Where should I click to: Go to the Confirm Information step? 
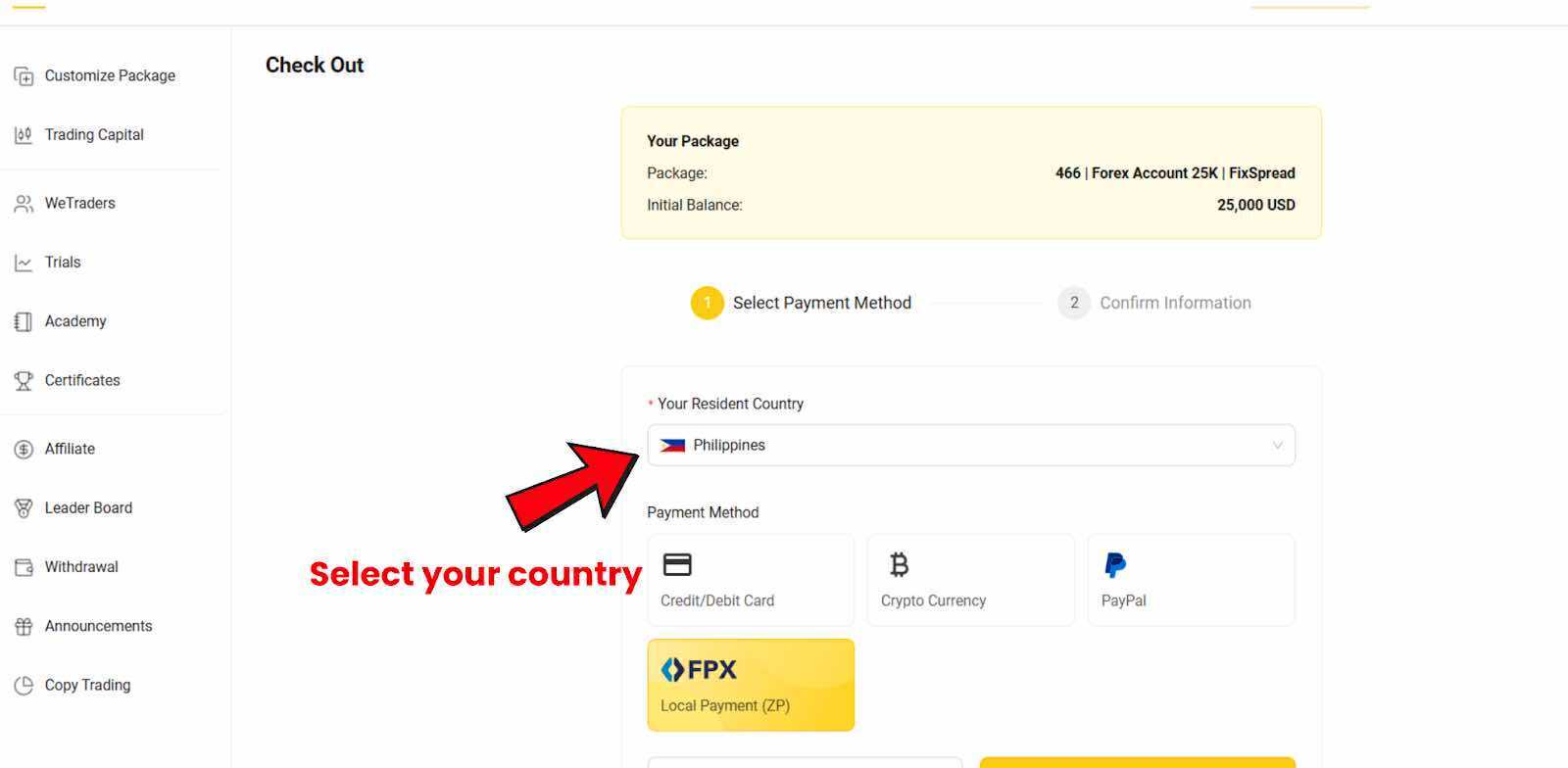tap(1155, 303)
